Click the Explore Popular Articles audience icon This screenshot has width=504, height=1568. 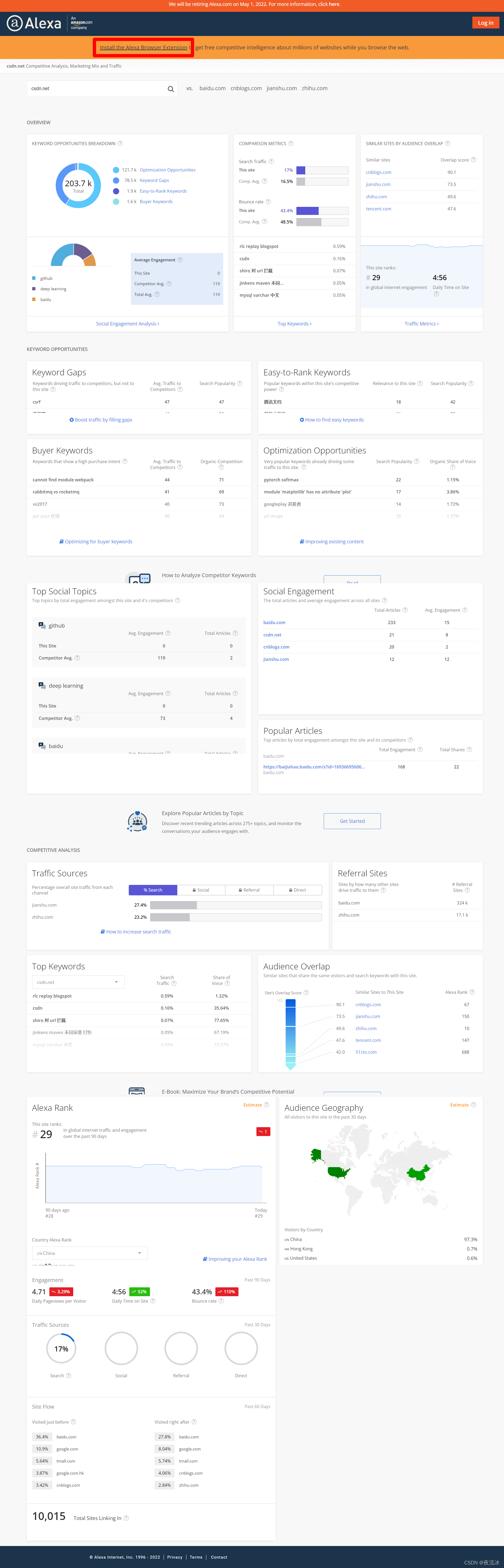(138, 821)
